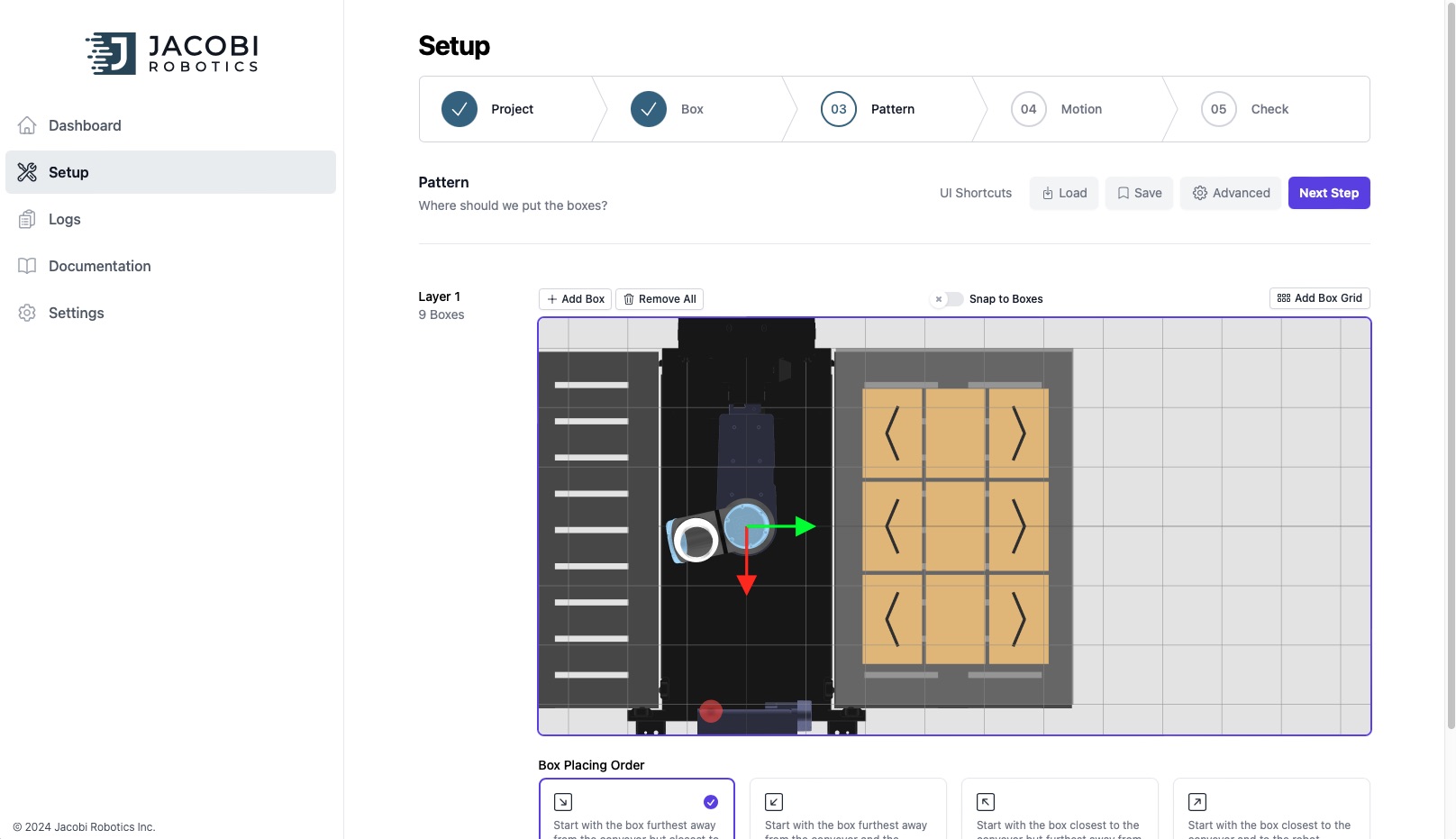Screen dimensions: 1456x839
Task: Proceed with Next Step button
Action: 1329,193
